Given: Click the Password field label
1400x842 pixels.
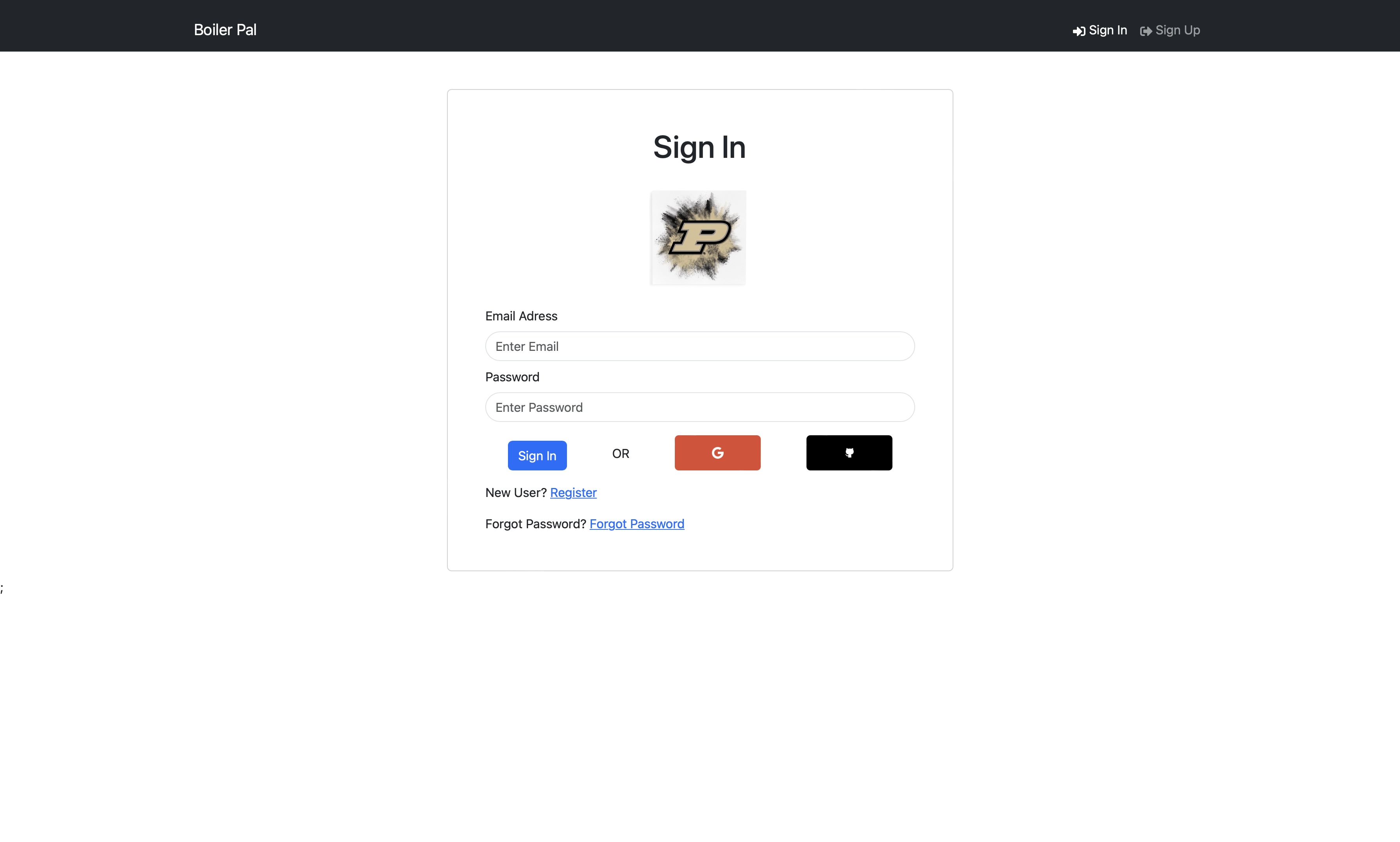Looking at the screenshot, I should coord(512,377).
